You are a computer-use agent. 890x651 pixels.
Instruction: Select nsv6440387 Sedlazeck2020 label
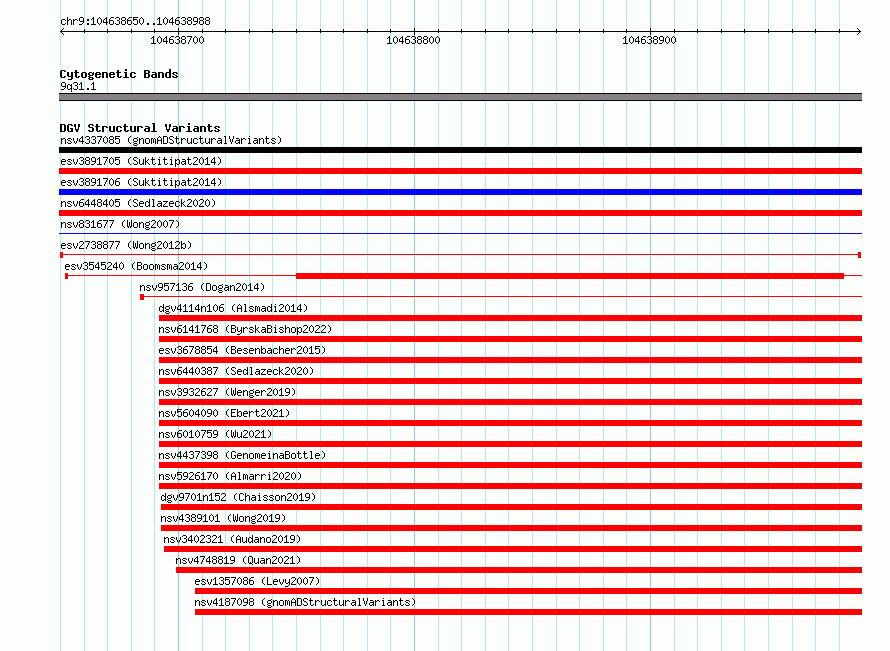pyautogui.click(x=236, y=371)
